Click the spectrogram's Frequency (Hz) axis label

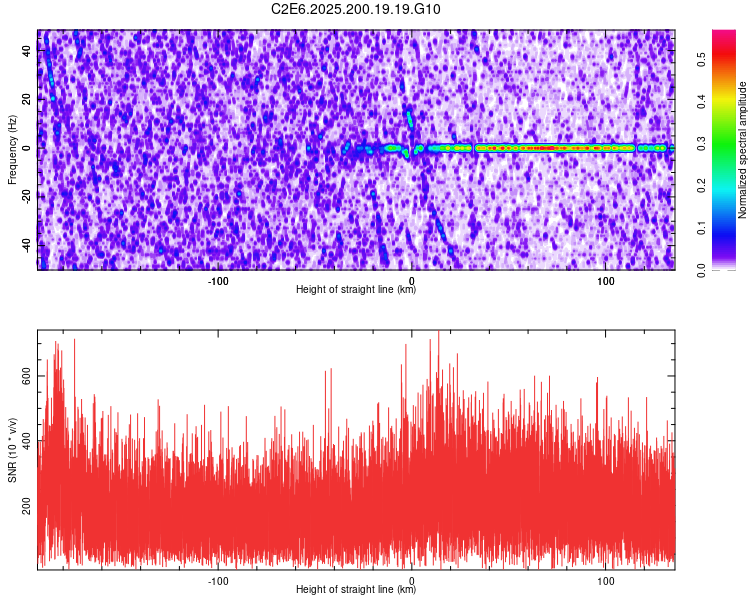[x=12, y=149]
